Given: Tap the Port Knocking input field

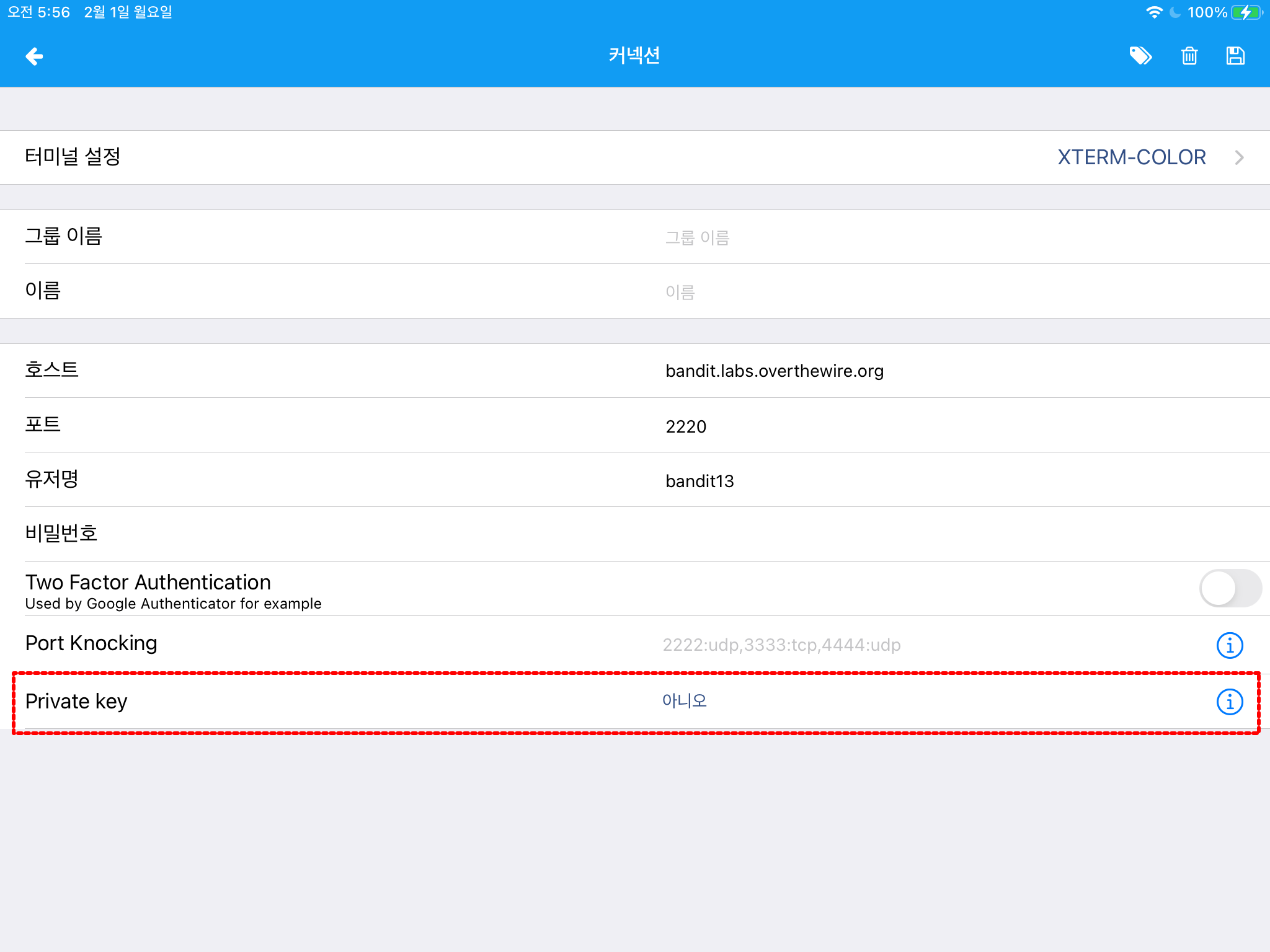Looking at the screenshot, I should [781, 645].
